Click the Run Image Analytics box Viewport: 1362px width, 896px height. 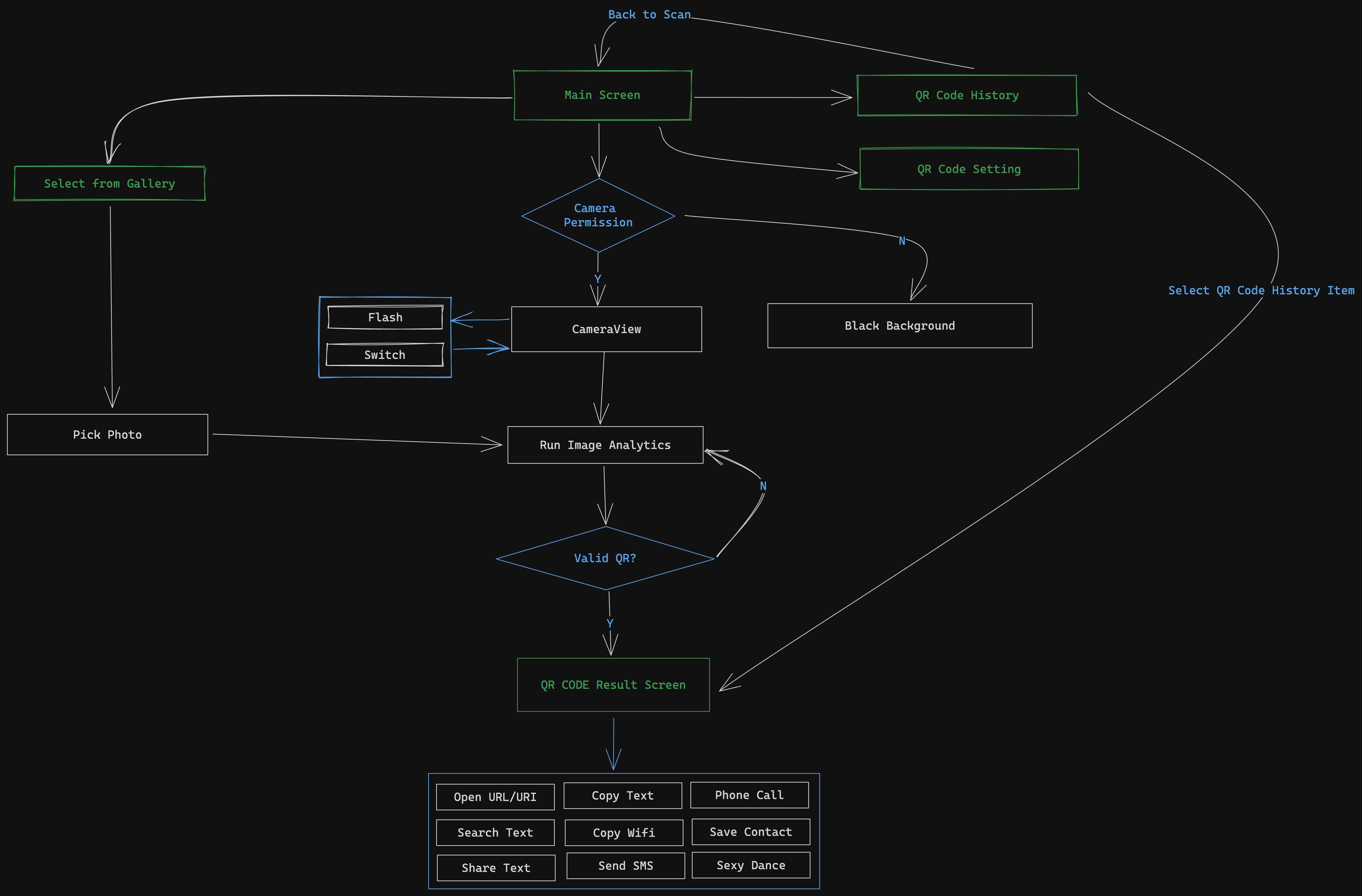[605, 445]
